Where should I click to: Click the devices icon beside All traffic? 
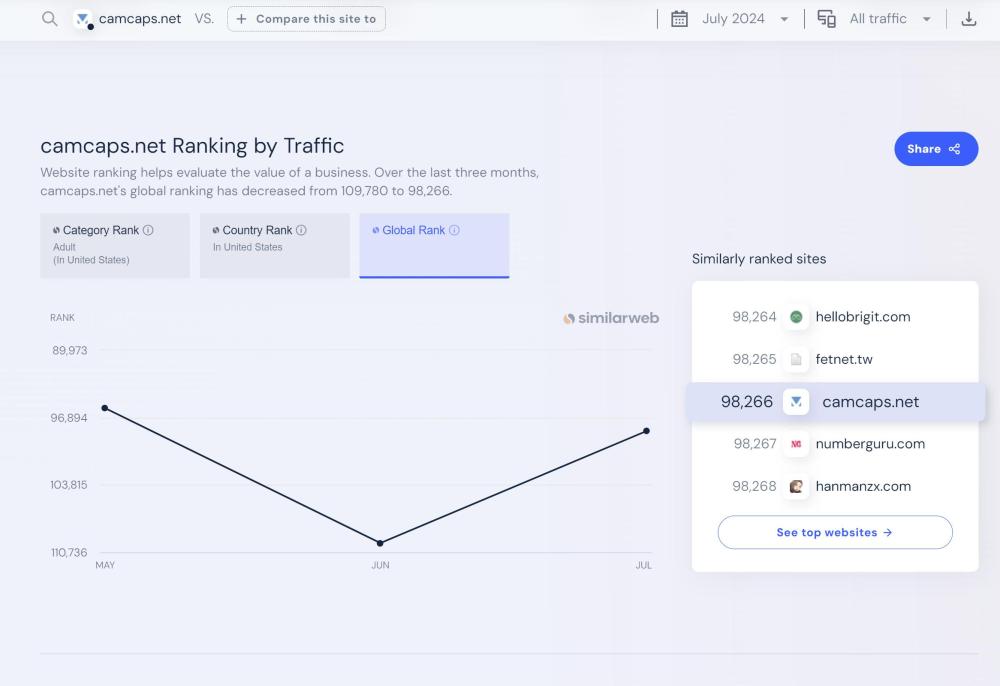[827, 19]
